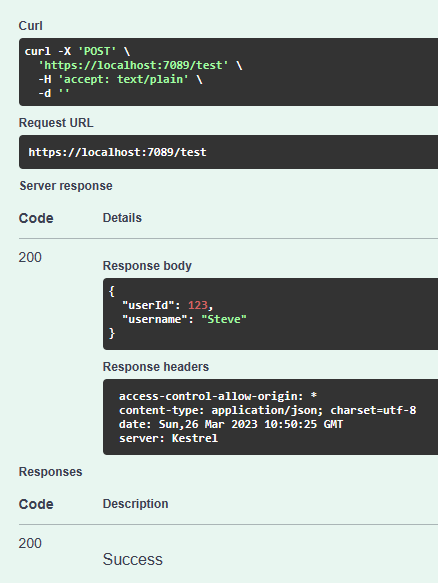
Task: Click the 'Code' column header under Server response
Action: pyautogui.click(x=36, y=218)
